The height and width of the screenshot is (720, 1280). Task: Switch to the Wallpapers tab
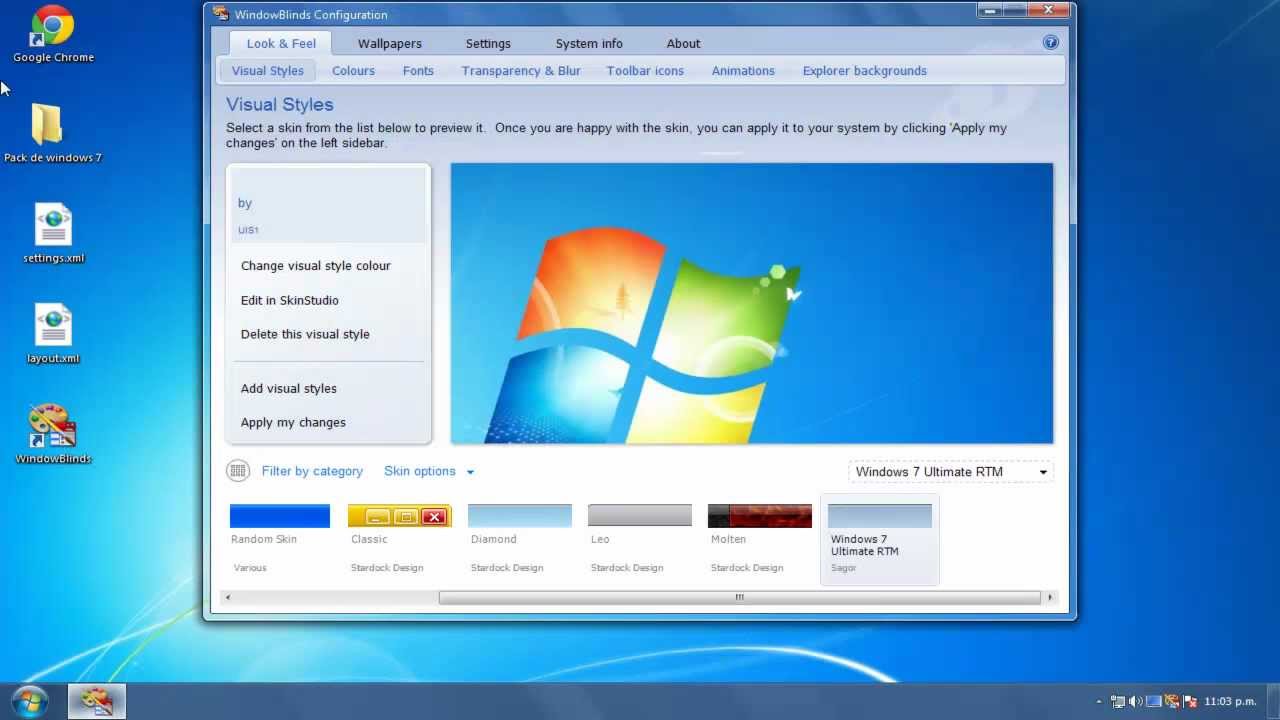390,43
